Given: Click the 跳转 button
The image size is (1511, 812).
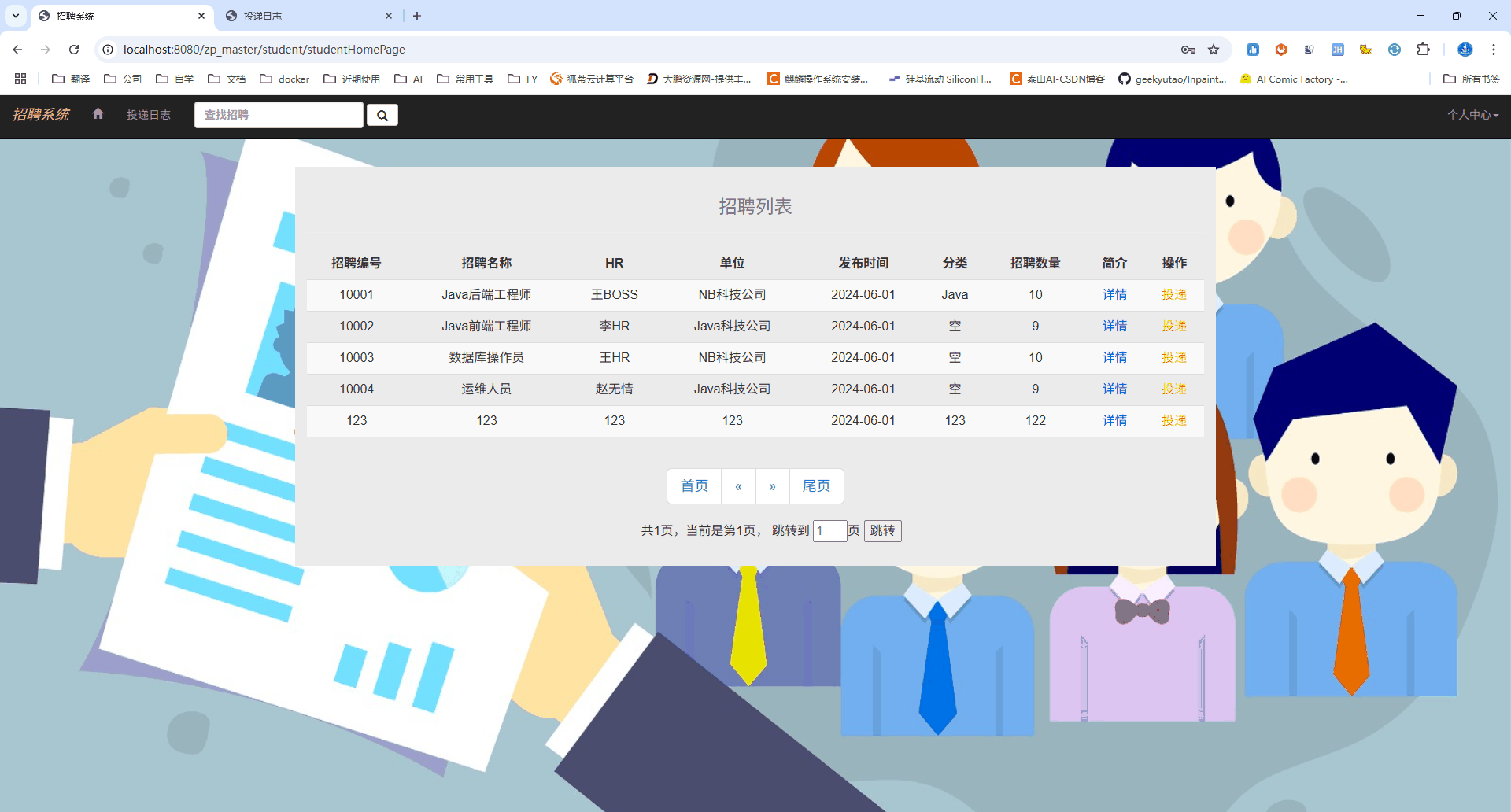Looking at the screenshot, I should click(882, 530).
